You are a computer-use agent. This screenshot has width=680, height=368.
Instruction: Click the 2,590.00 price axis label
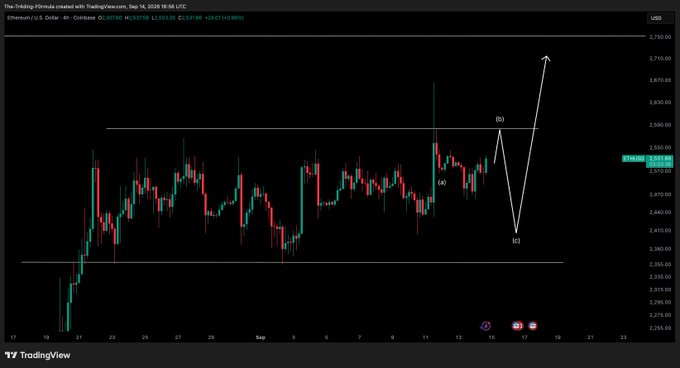coord(660,125)
